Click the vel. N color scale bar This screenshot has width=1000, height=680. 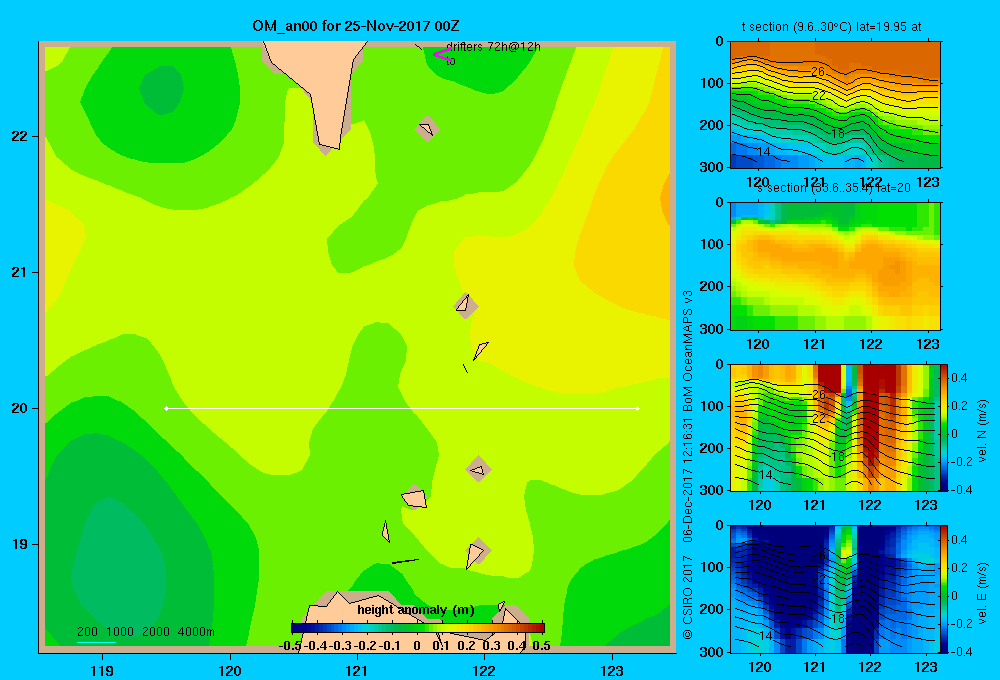(x=945, y=427)
